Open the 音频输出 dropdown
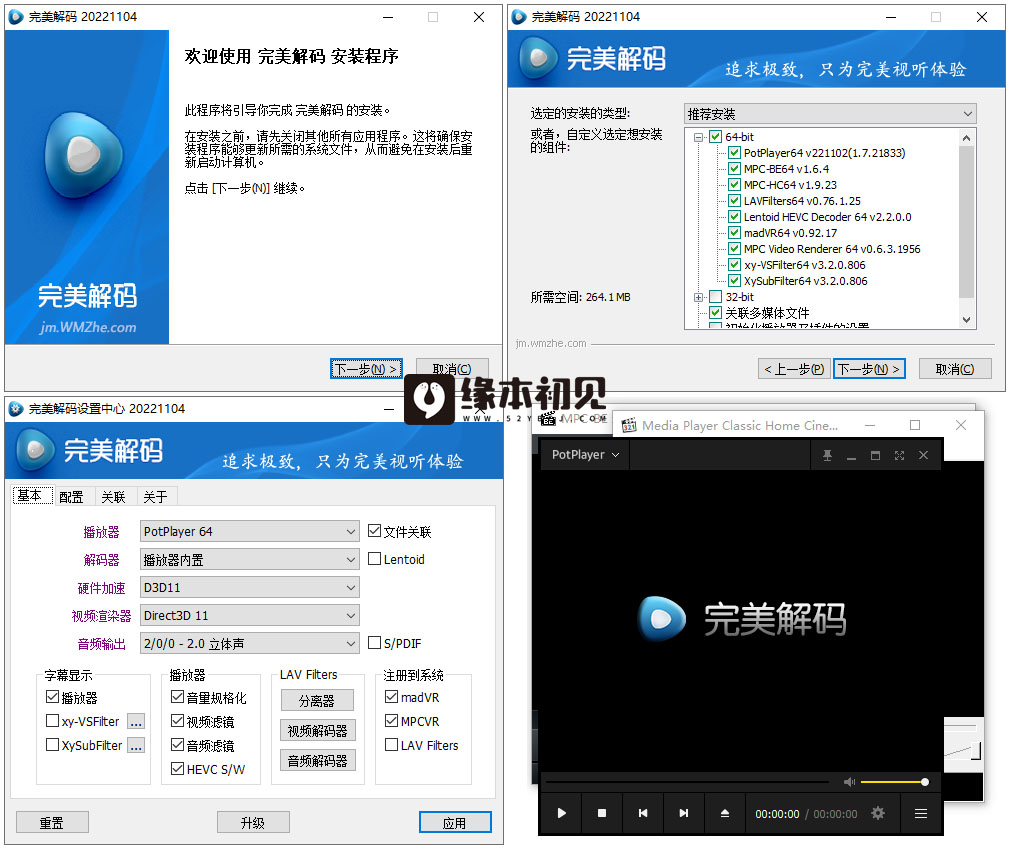The width and height of the screenshot is (1010, 850). click(249, 643)
